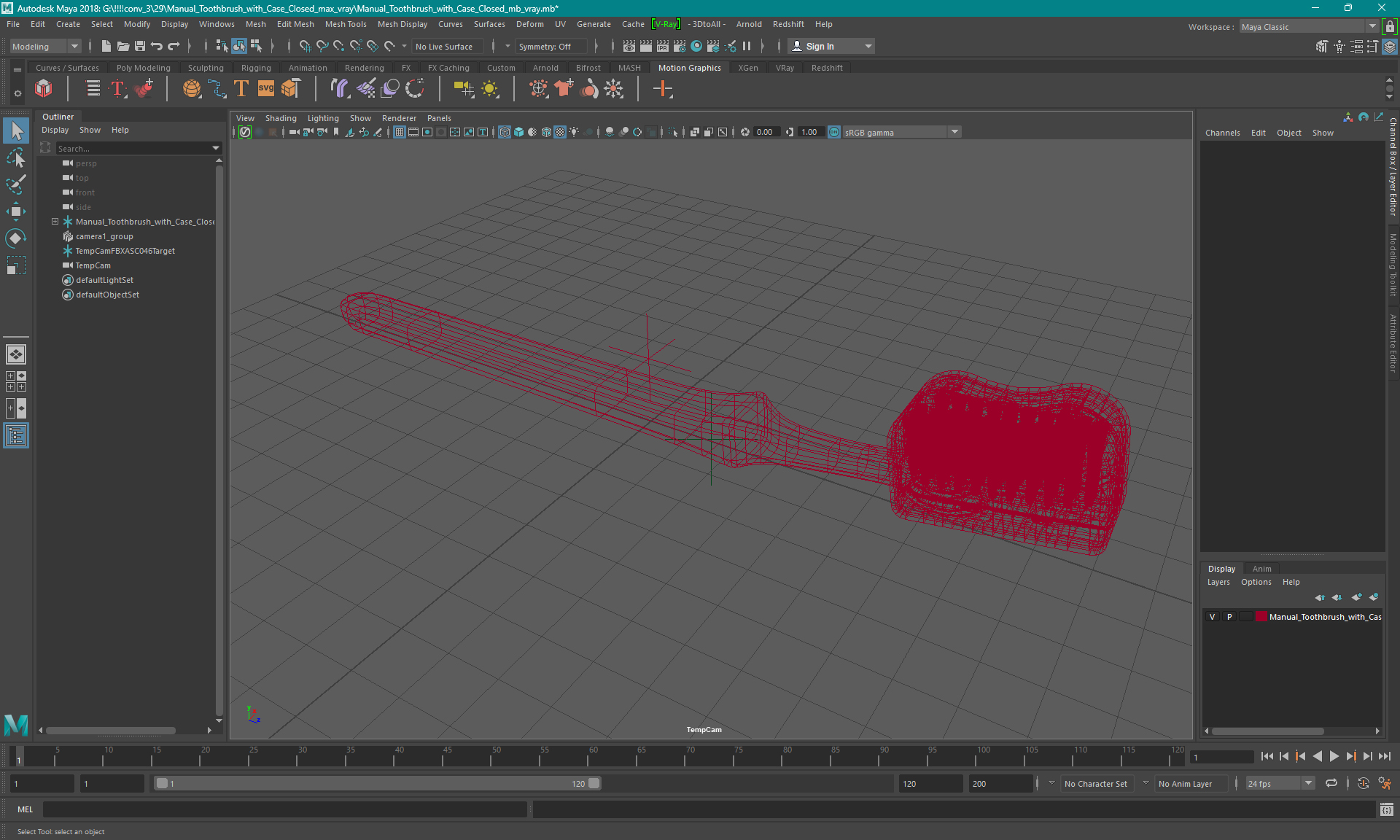Click the layer red color swatch

[1261, 617]
